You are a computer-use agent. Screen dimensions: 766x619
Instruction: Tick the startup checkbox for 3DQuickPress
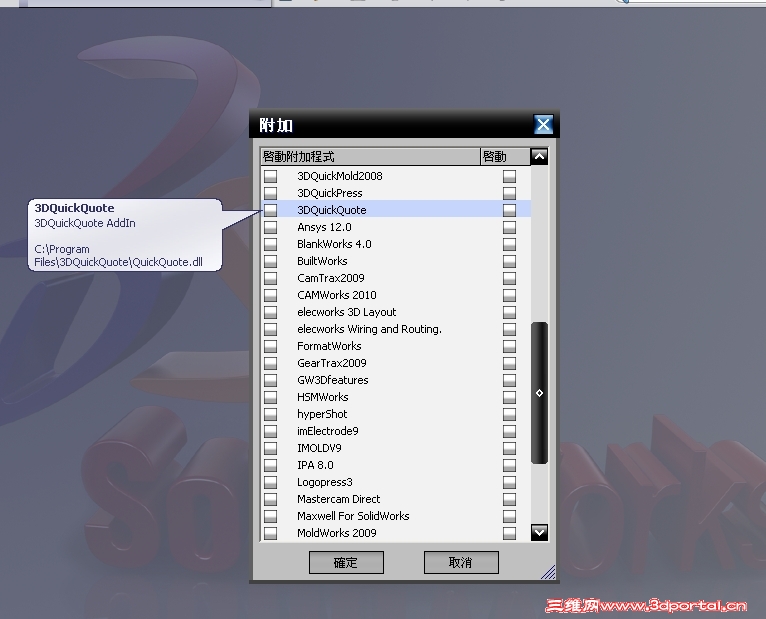(509, 193)
